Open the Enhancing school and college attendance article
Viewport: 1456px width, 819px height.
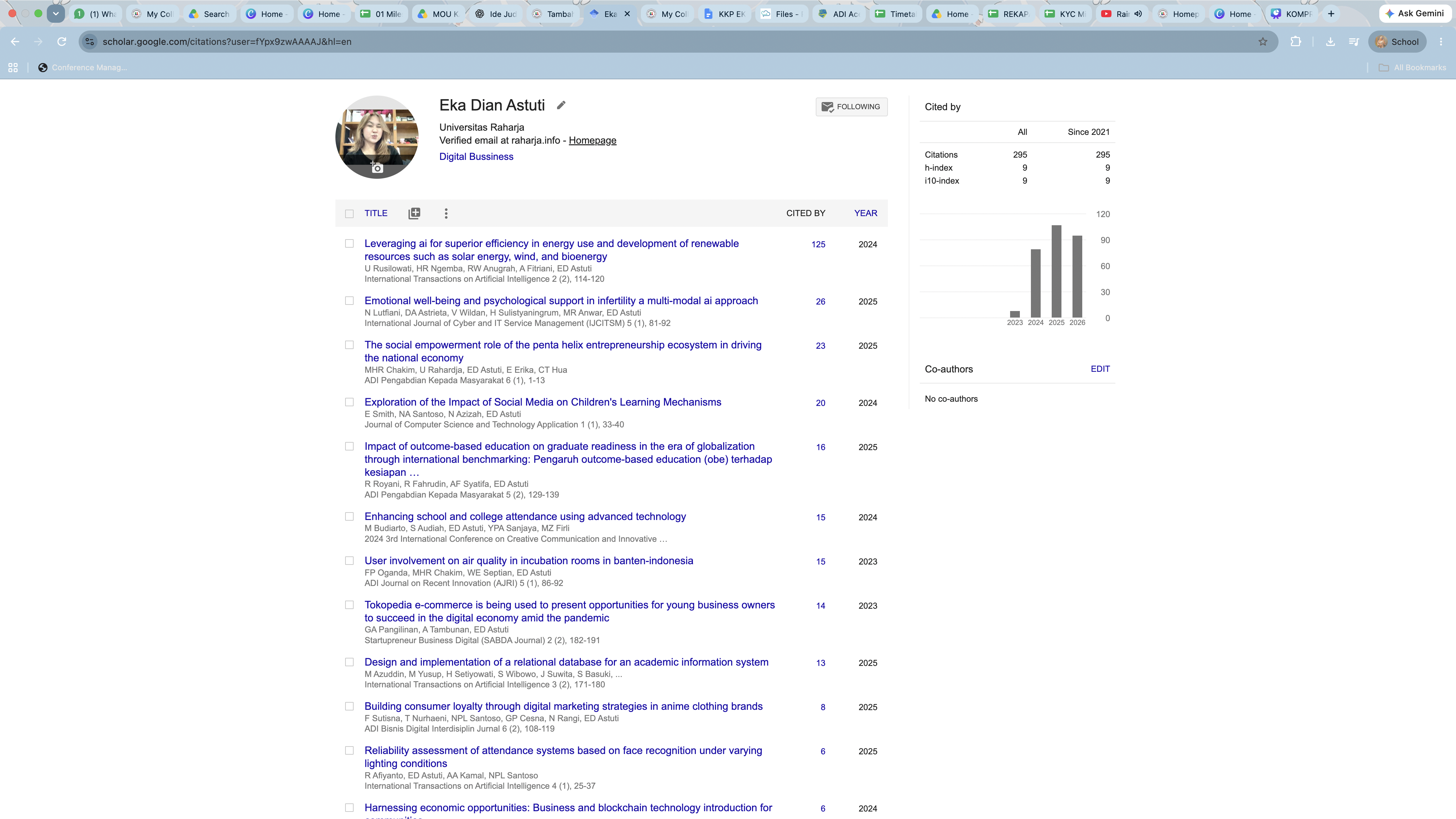525,517
